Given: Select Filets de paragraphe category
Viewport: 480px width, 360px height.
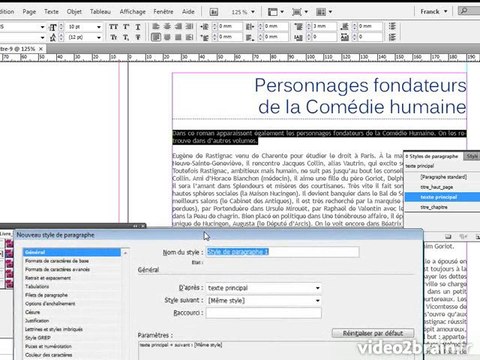Looking at the screenshot, I should pyautogui.click(x=46, y=295).
